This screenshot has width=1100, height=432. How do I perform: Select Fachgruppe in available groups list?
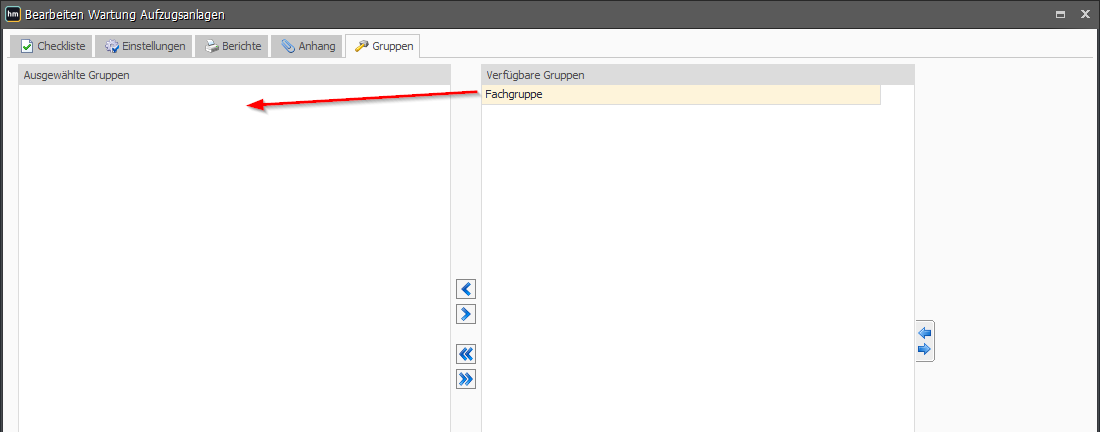(x=680, y=95)
